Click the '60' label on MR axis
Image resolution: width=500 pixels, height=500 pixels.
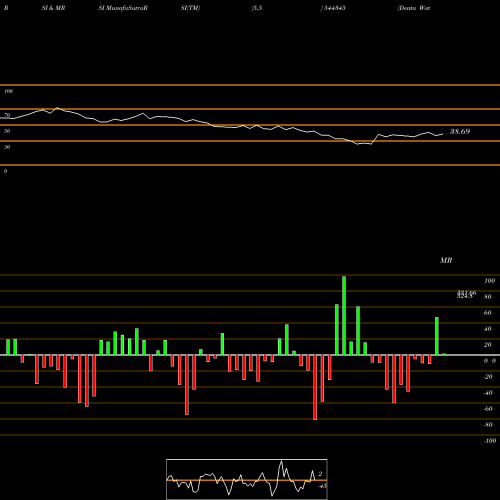[488, 313]
